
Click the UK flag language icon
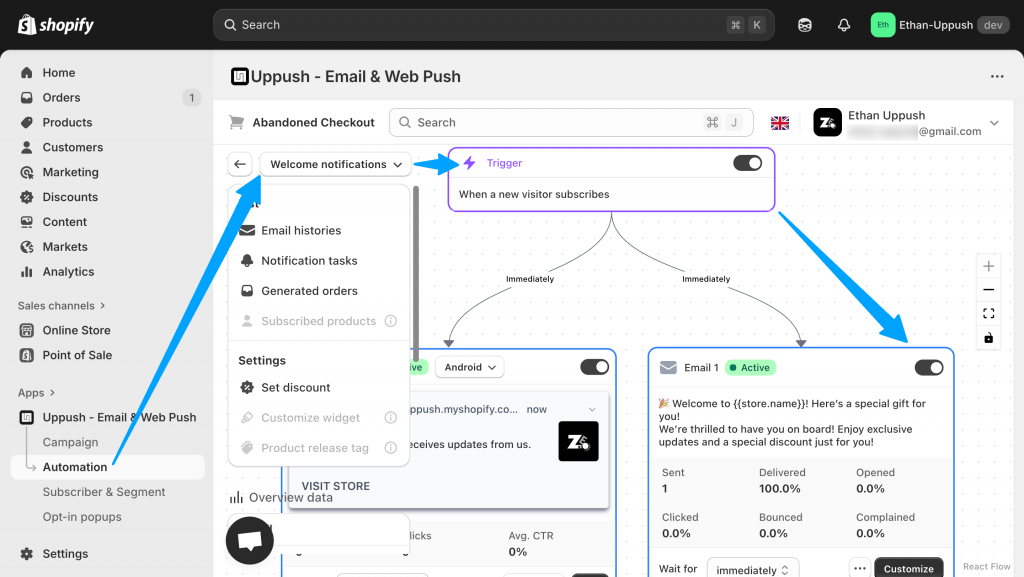pos(780,123)
